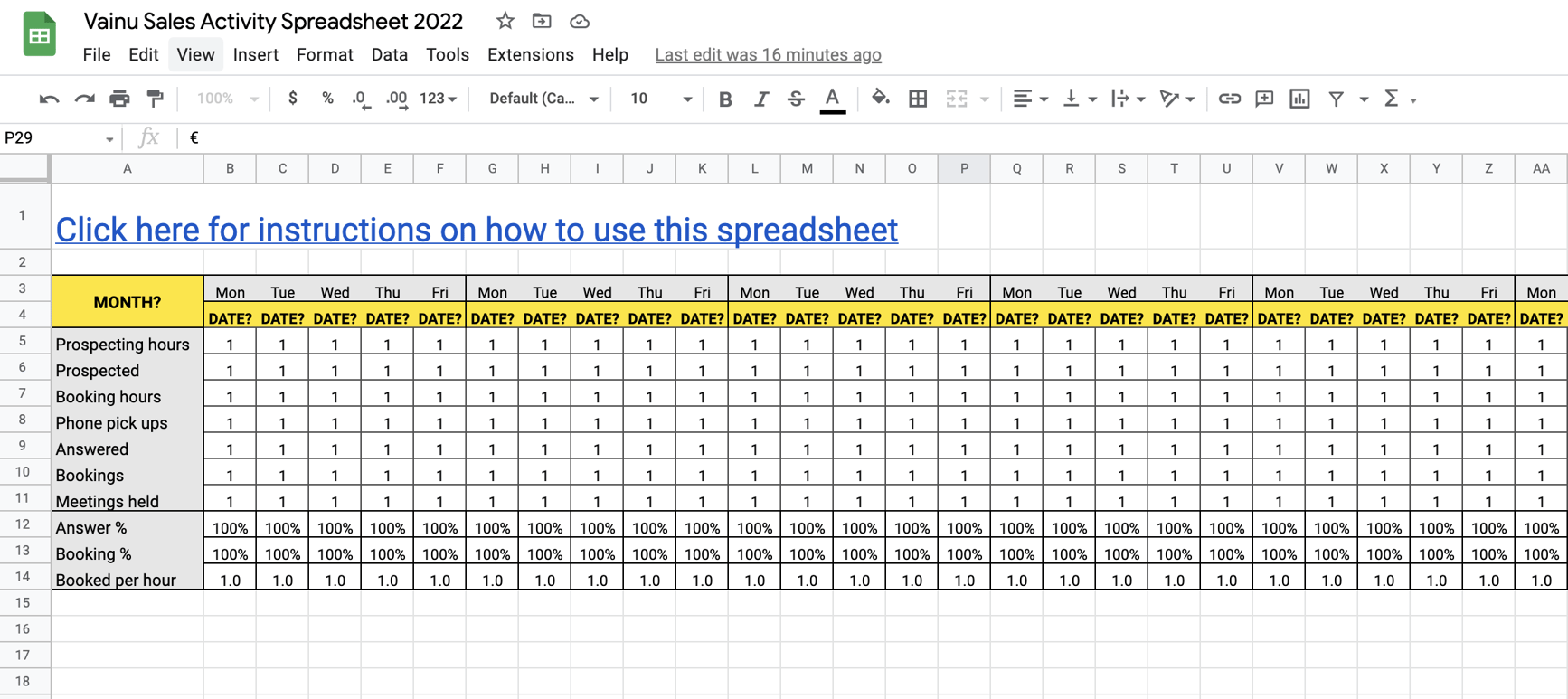Click the Redo icon
The image size is (1568, 699).
pyautogui.click(x=84, y=99)
